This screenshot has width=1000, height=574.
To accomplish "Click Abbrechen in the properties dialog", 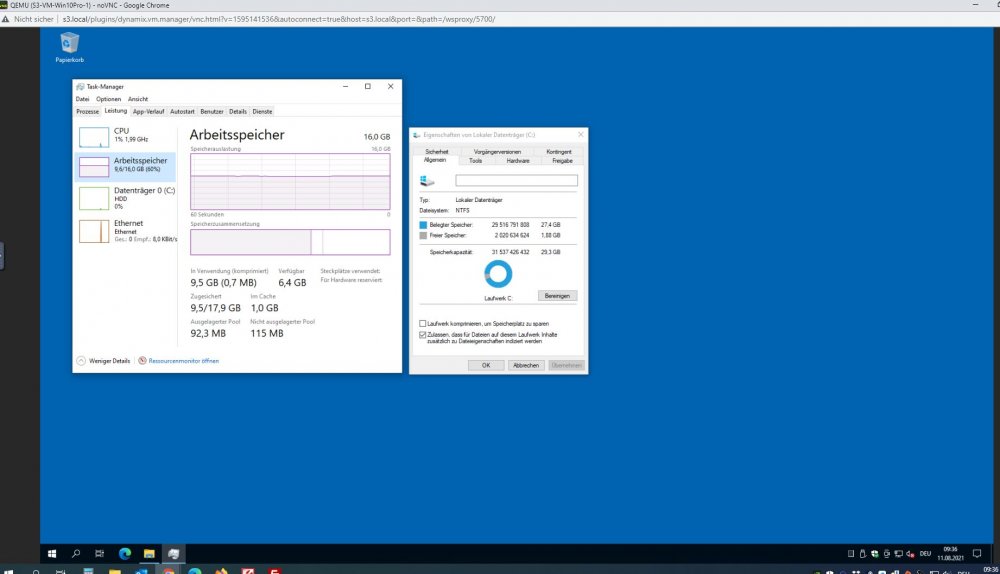I will click(526, 365).
